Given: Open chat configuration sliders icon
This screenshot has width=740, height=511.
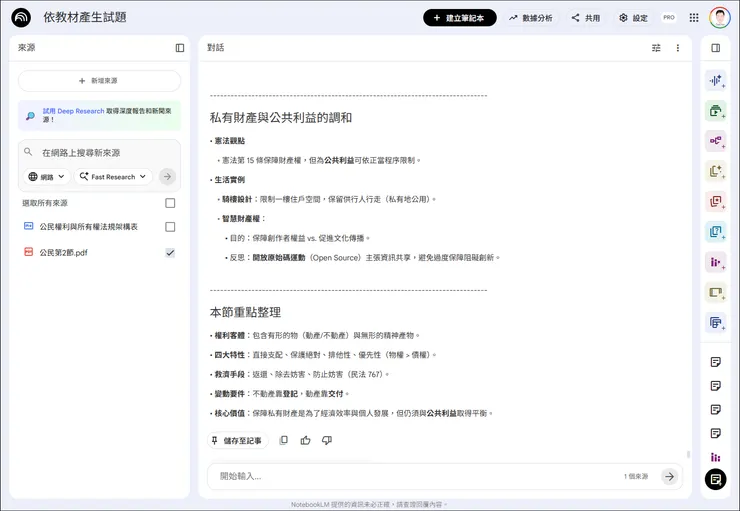Looking at the screenshot, I should pos(656,48).
